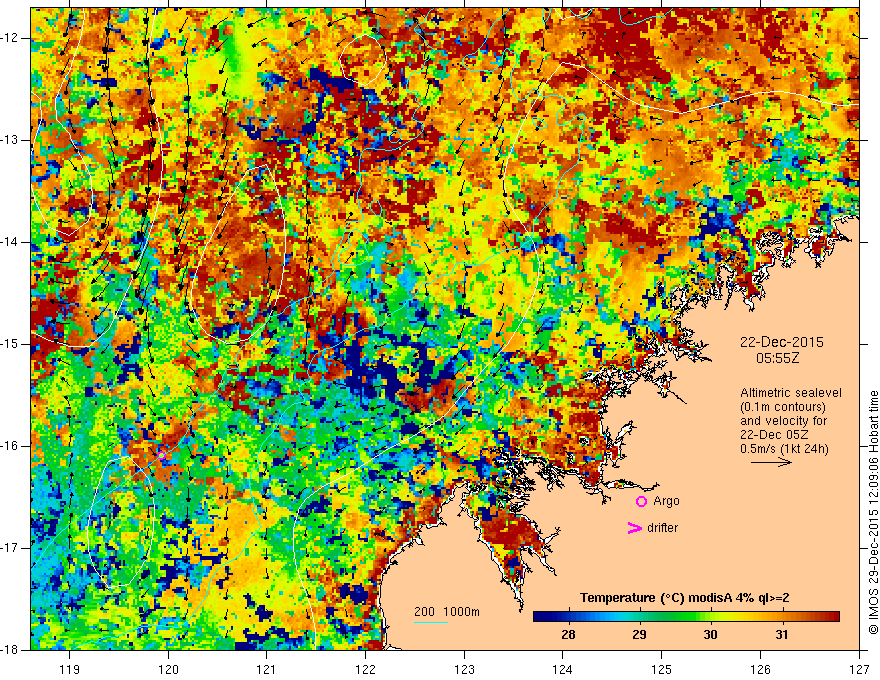Screen dimensions: 880x680
Task: Click the '123' longitude axis label
Action: point(464,669)
